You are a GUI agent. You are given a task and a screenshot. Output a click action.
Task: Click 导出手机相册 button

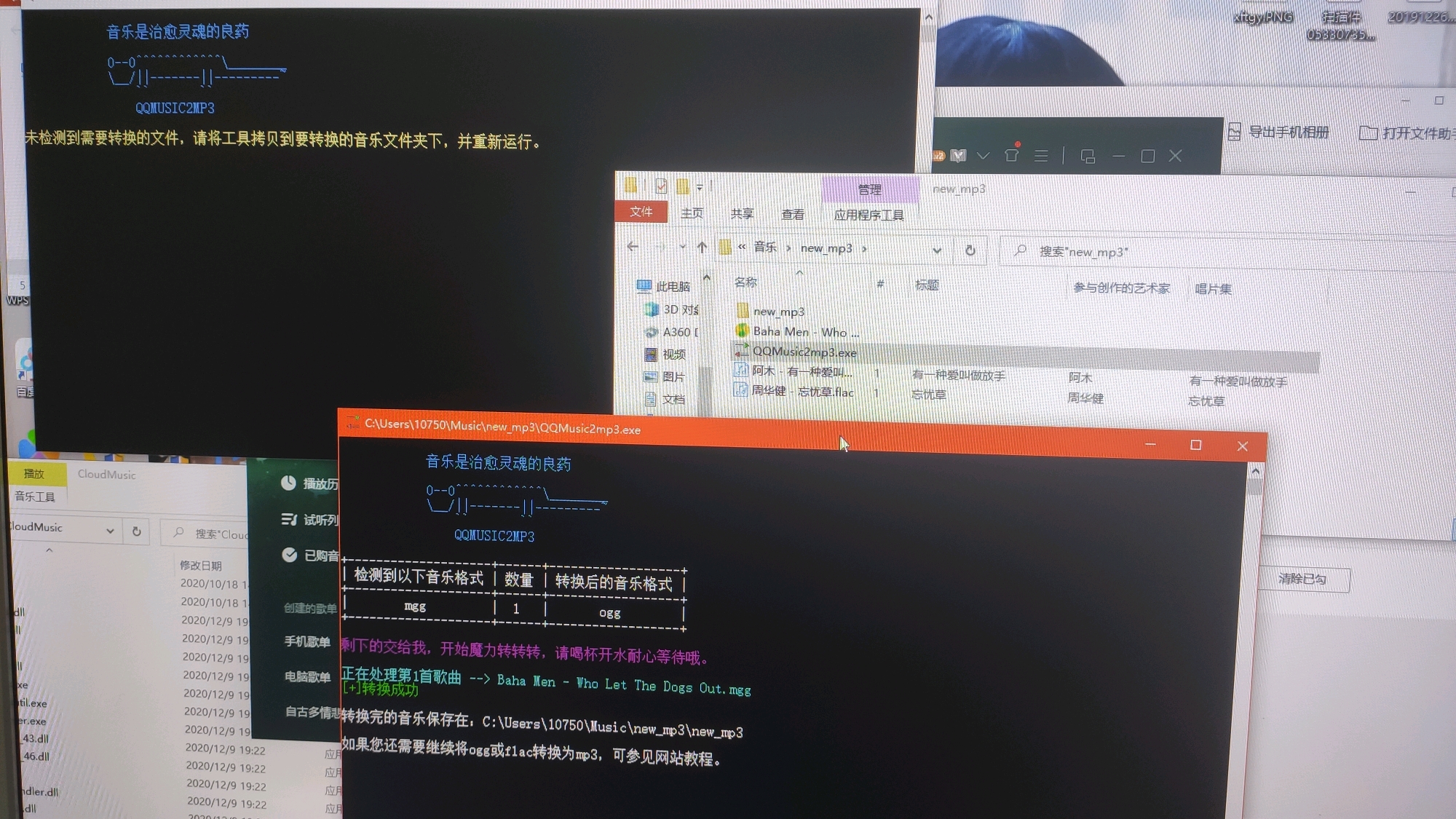coord(1279,132)
